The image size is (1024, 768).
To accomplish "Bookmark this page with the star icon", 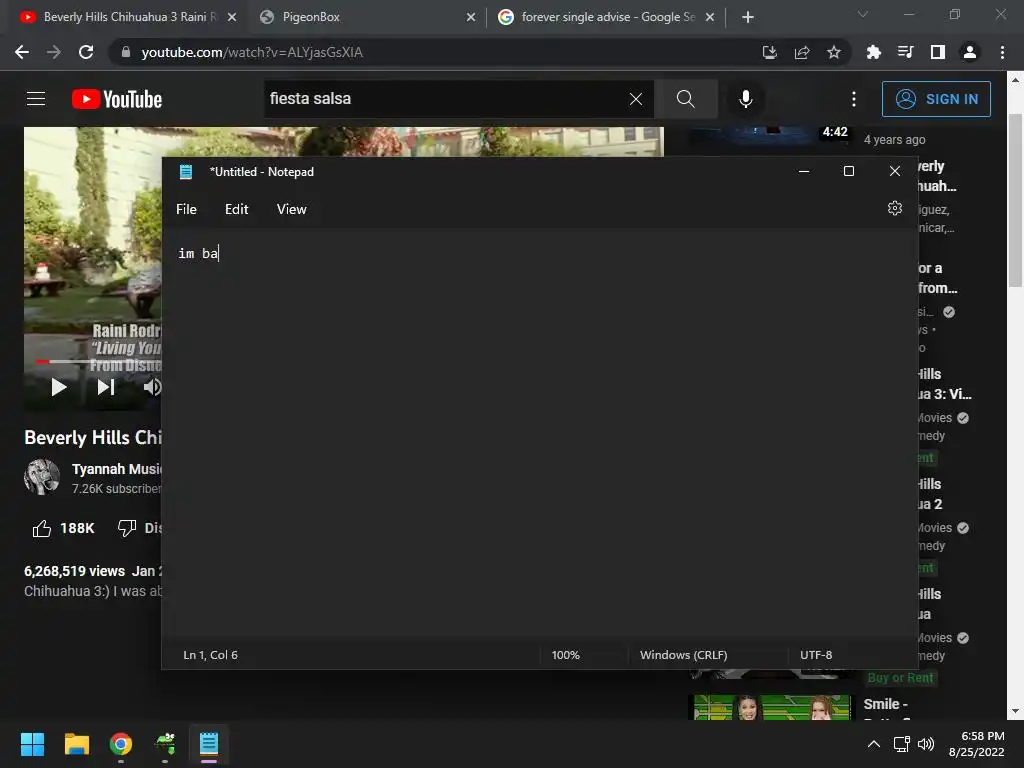I will tap(834, 52).
